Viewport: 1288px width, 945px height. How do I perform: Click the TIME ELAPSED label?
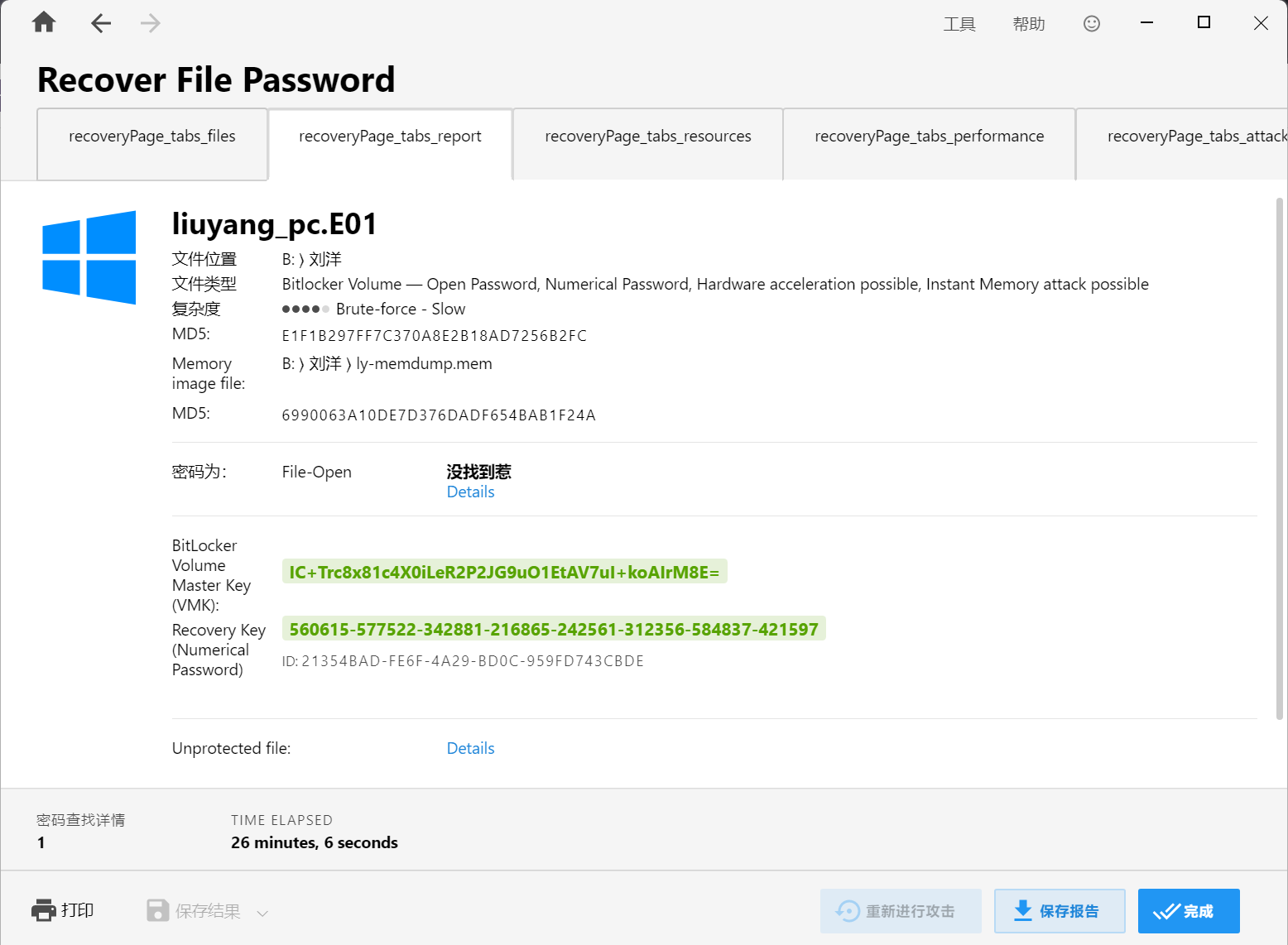point(281,820)
